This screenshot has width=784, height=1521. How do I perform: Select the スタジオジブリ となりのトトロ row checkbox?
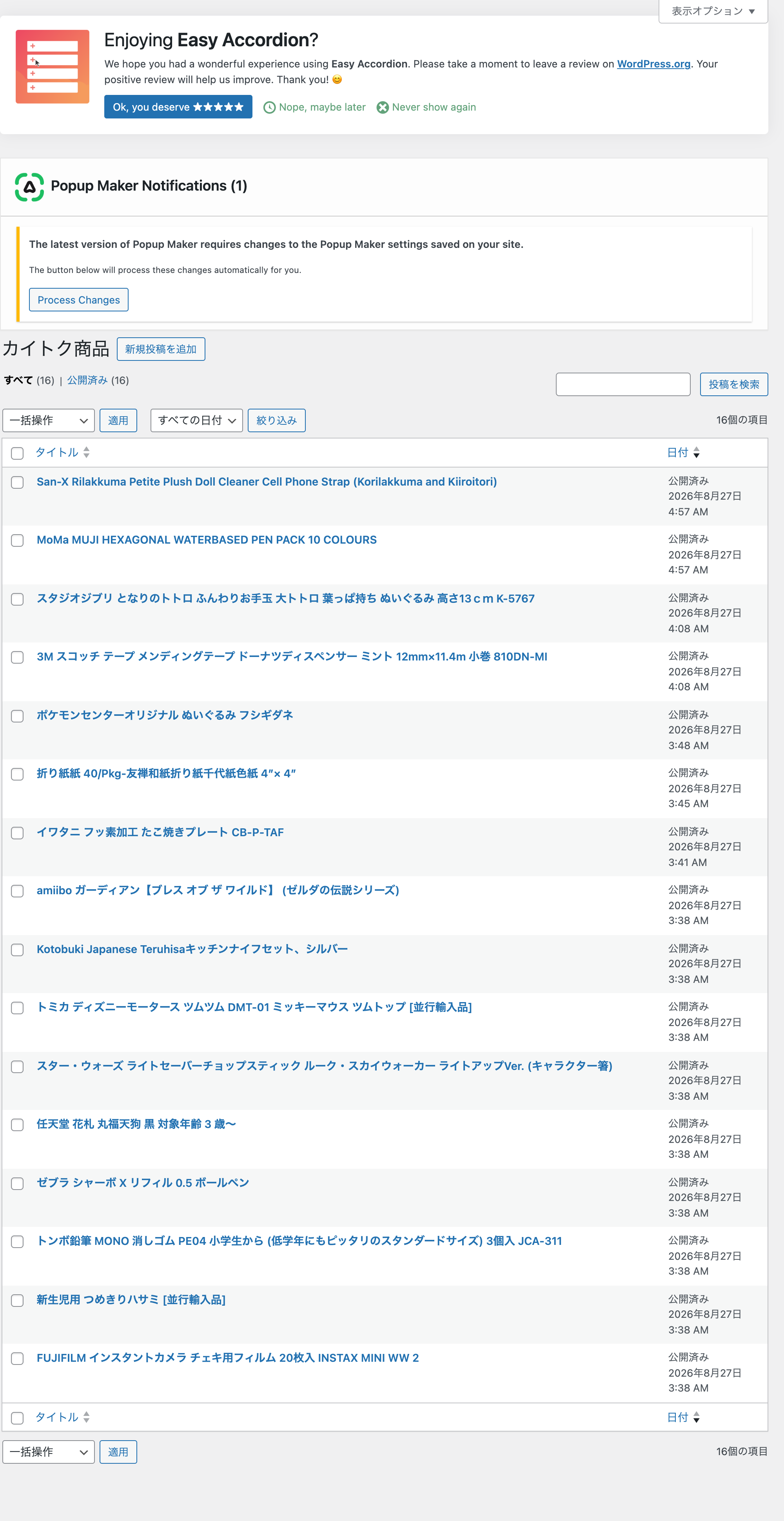pyautogui.click(x=18, y=599)
